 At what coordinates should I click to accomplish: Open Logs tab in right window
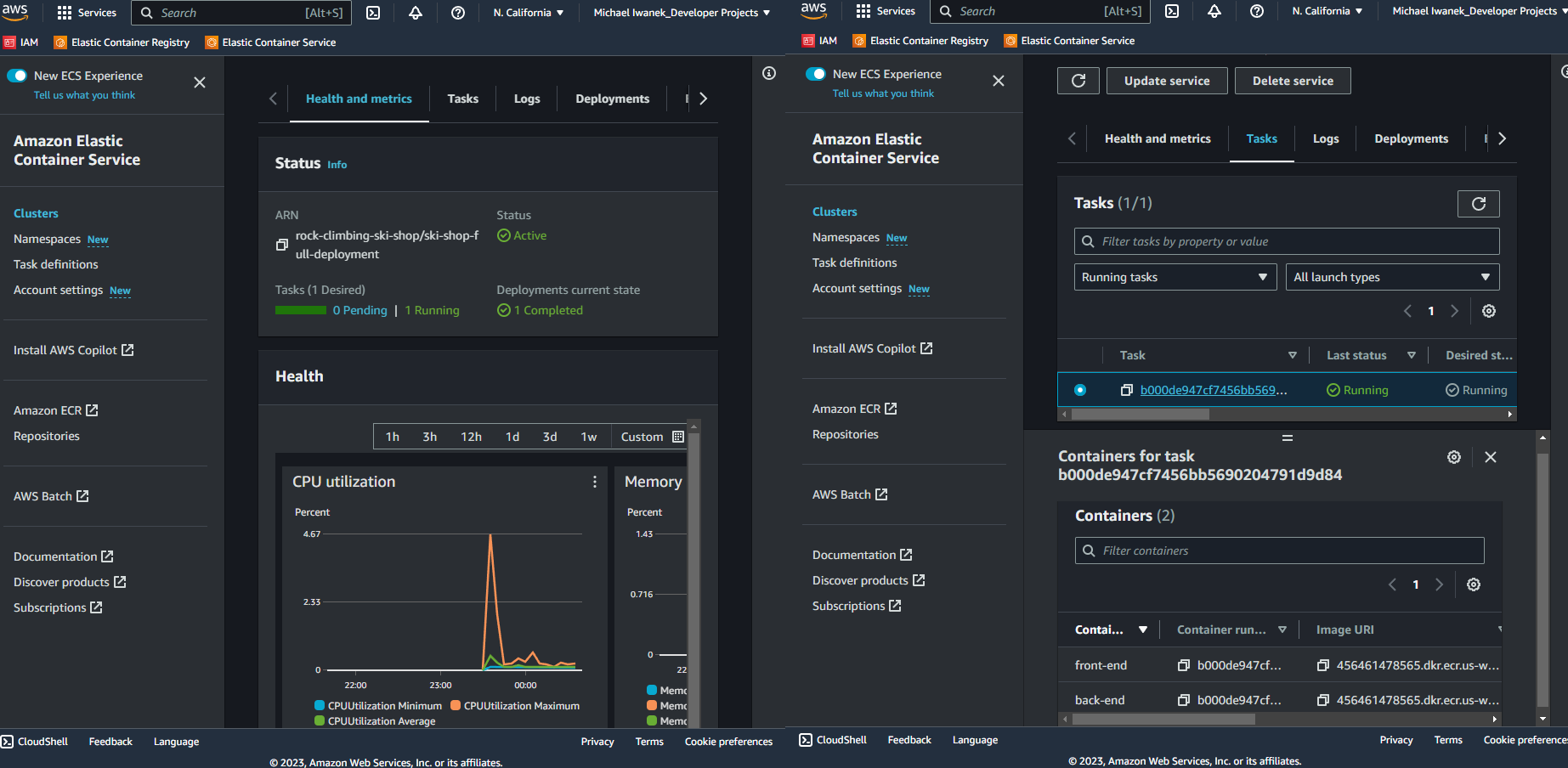pos(1326,138)
